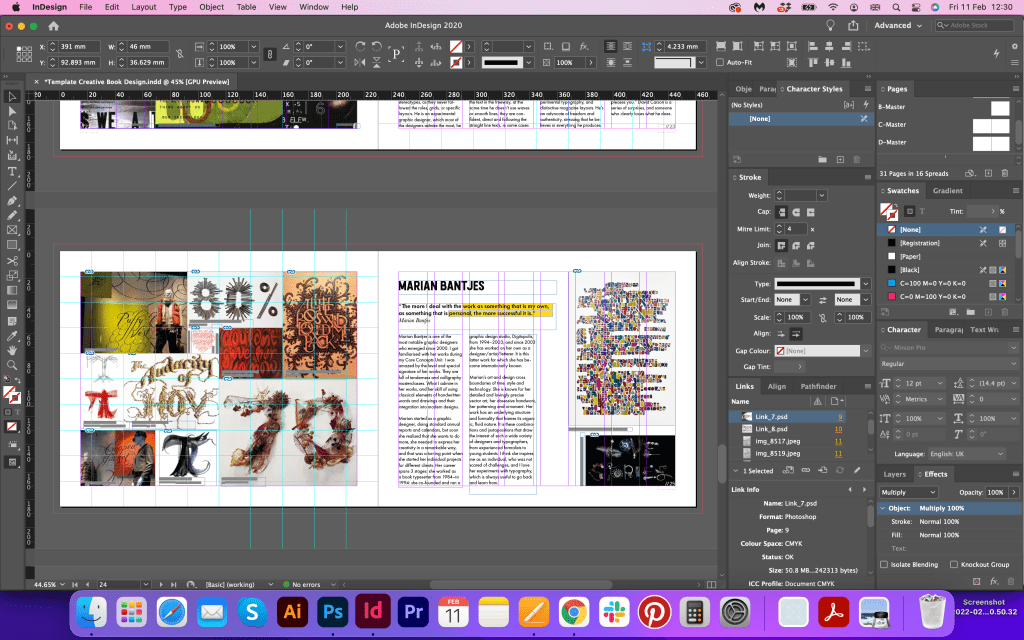
Task: Open the Language English: UK dropdown
Action: click(x=968, y=453)
